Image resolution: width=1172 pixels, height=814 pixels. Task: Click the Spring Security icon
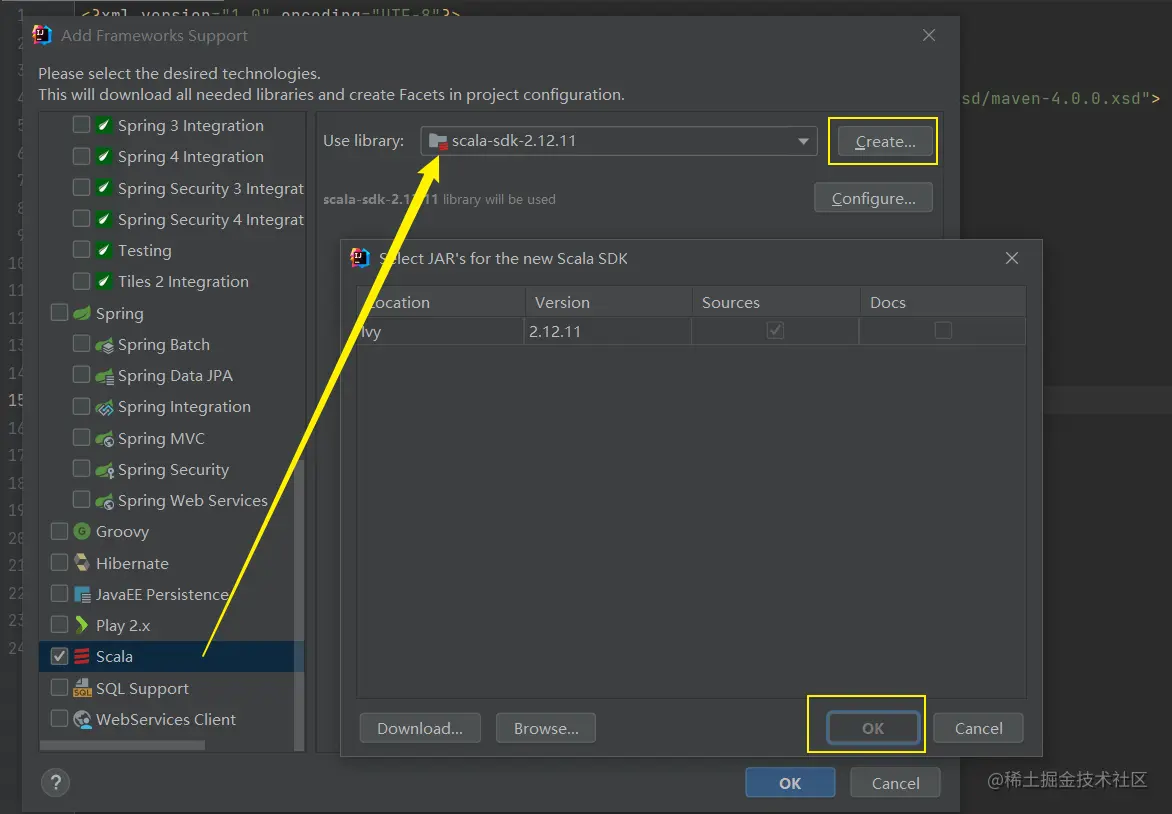[x=105, y=469]
